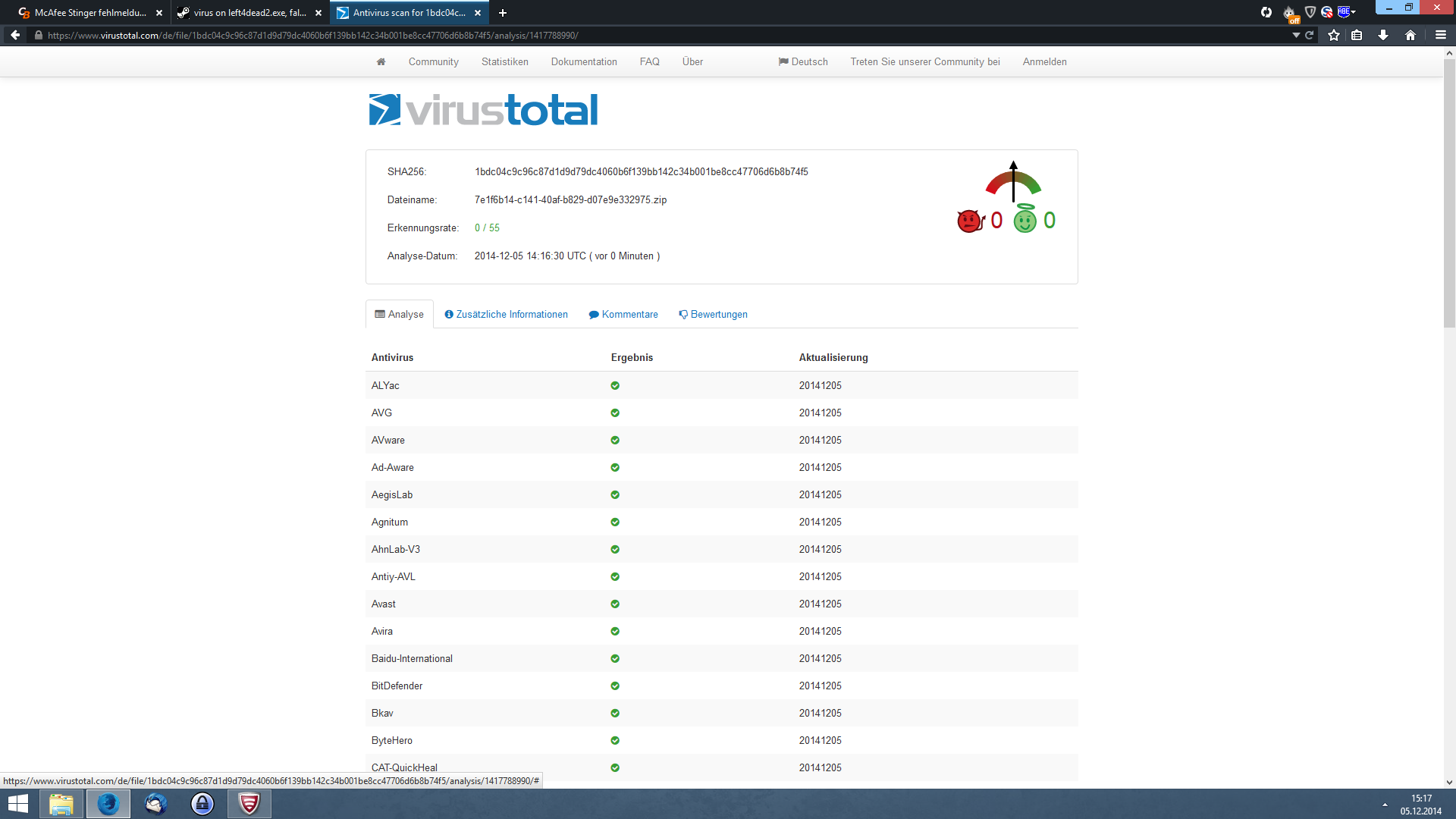This screenshot has width=1456, height=819.
Task: Go back with the back arrow button
Action: point(15,35)
